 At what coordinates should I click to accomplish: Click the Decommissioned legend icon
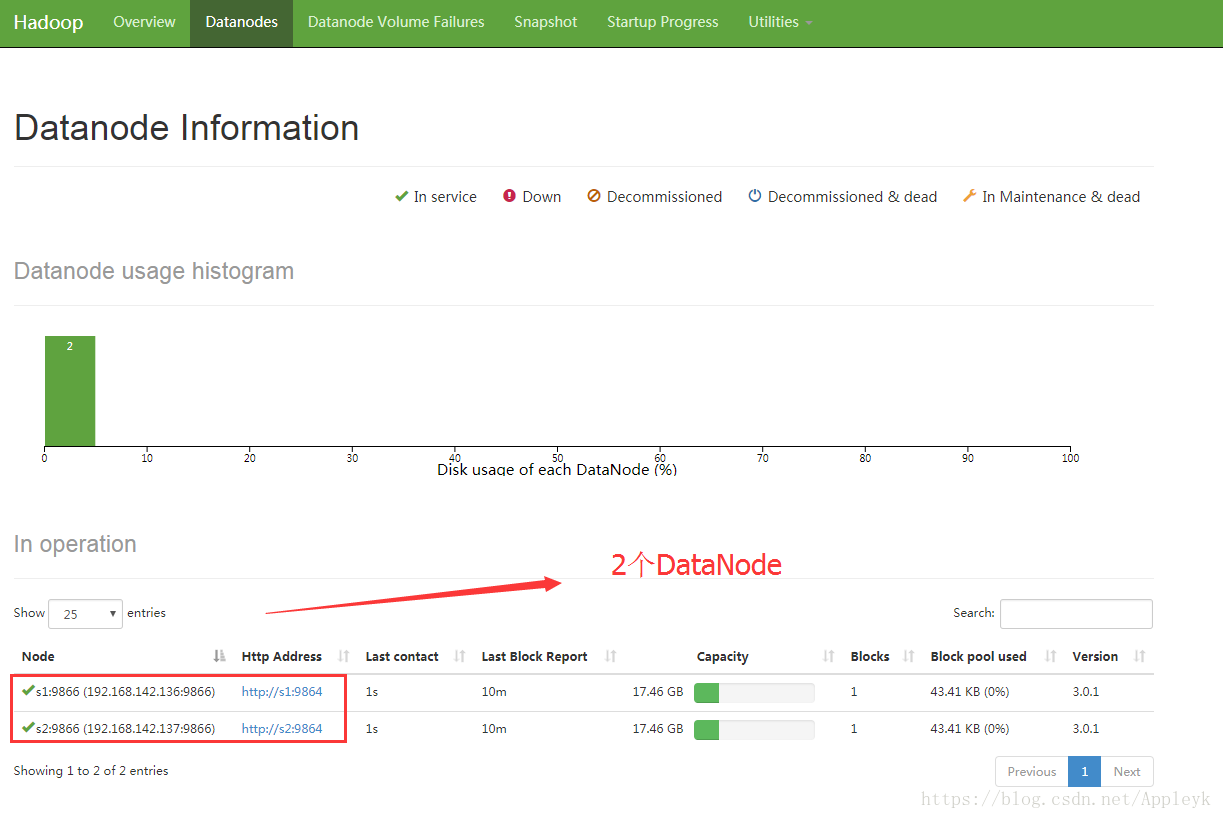click(594, 197)
